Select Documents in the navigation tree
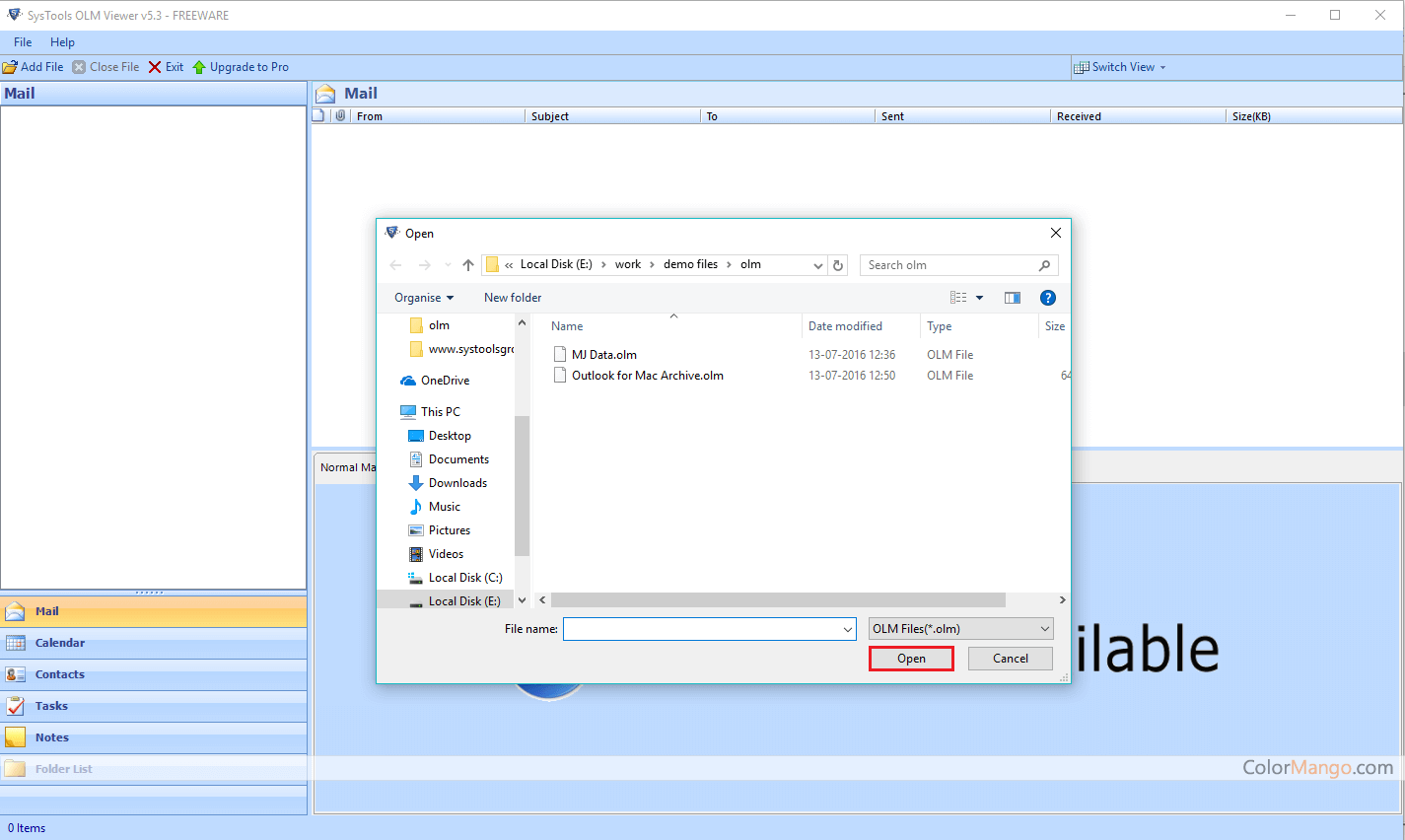Image resolution: width=1405 pixels, height=840 pixels. (449, 459)
